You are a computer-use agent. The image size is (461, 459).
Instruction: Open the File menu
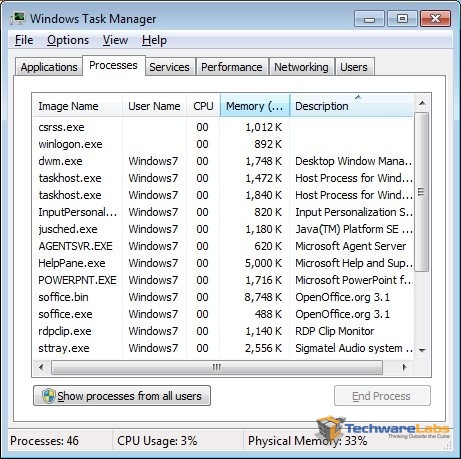24,40
